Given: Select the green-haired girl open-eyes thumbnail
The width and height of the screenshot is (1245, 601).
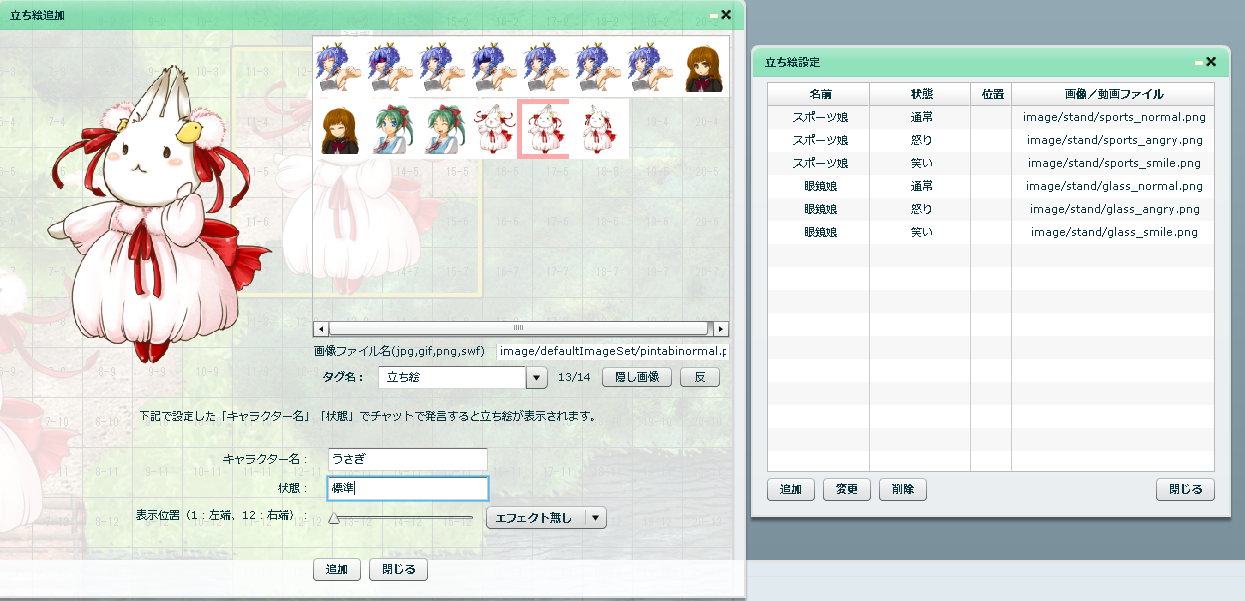Looking at the screenshot, I should click(392, 131).
